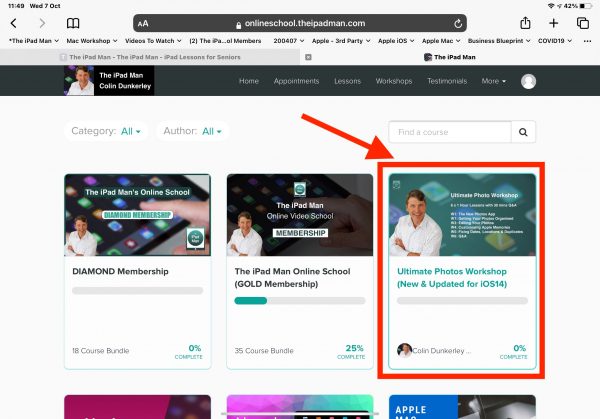Click the 35 Course Bundle text
The height and width of the screenshot is (419, 600).
264,351
